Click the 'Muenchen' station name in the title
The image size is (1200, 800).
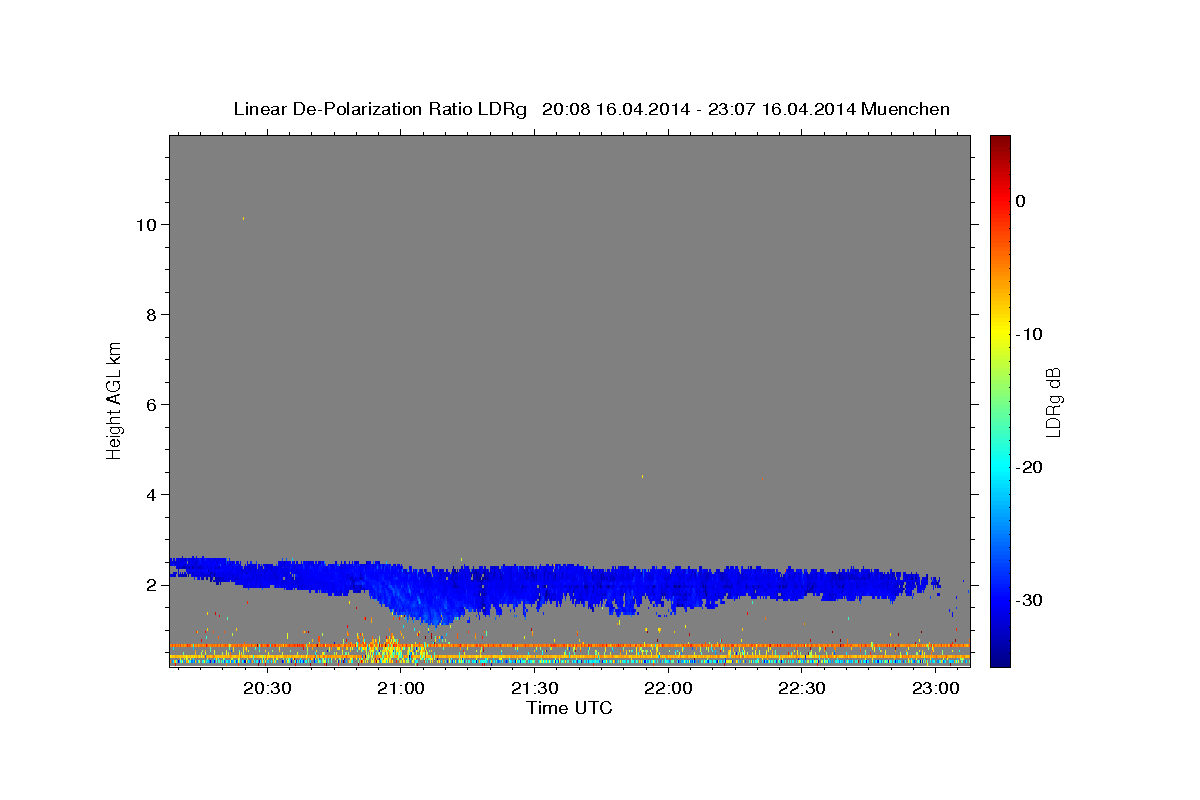906,109
